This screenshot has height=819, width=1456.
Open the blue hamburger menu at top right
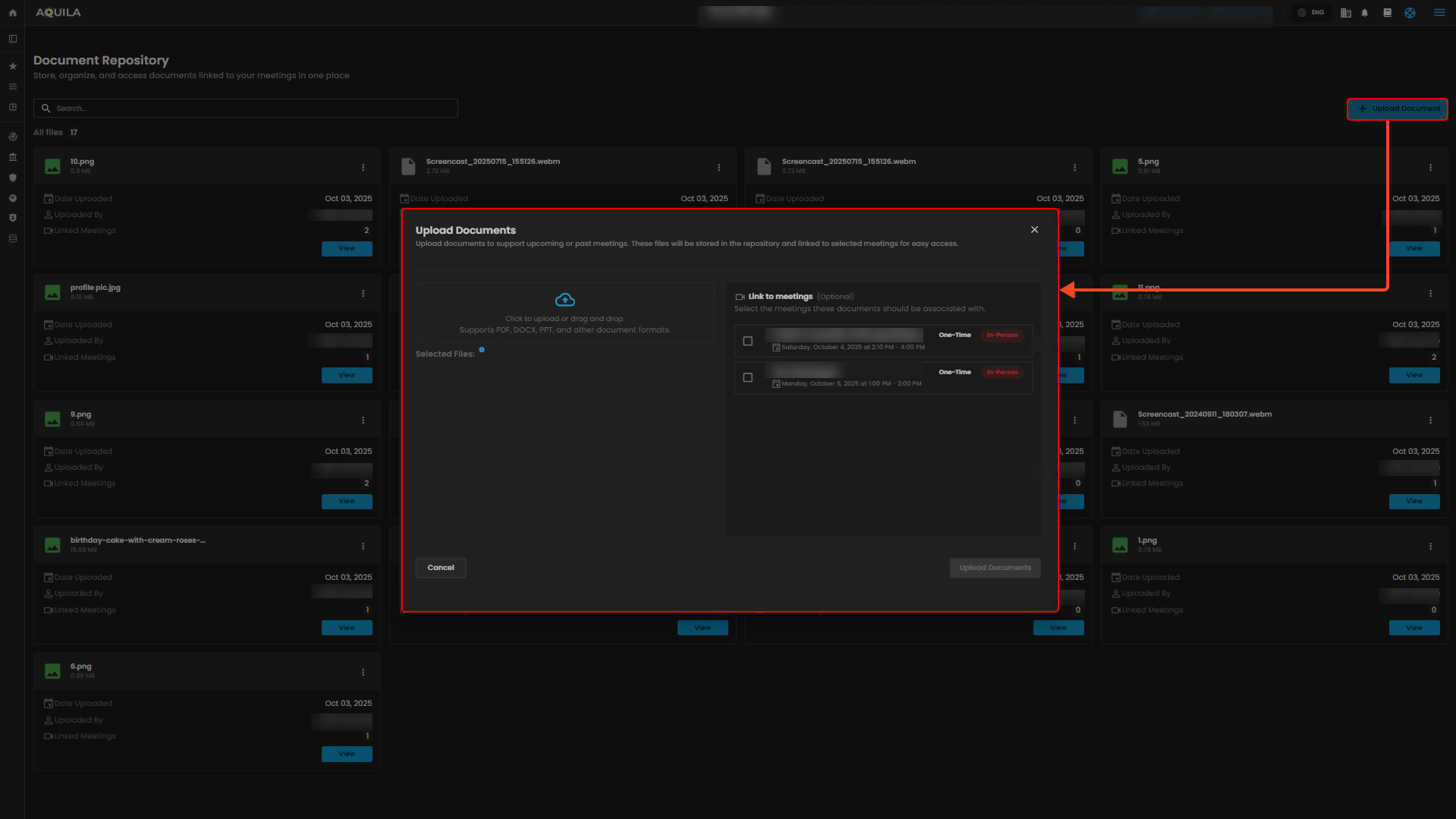tap(1439, 13)
